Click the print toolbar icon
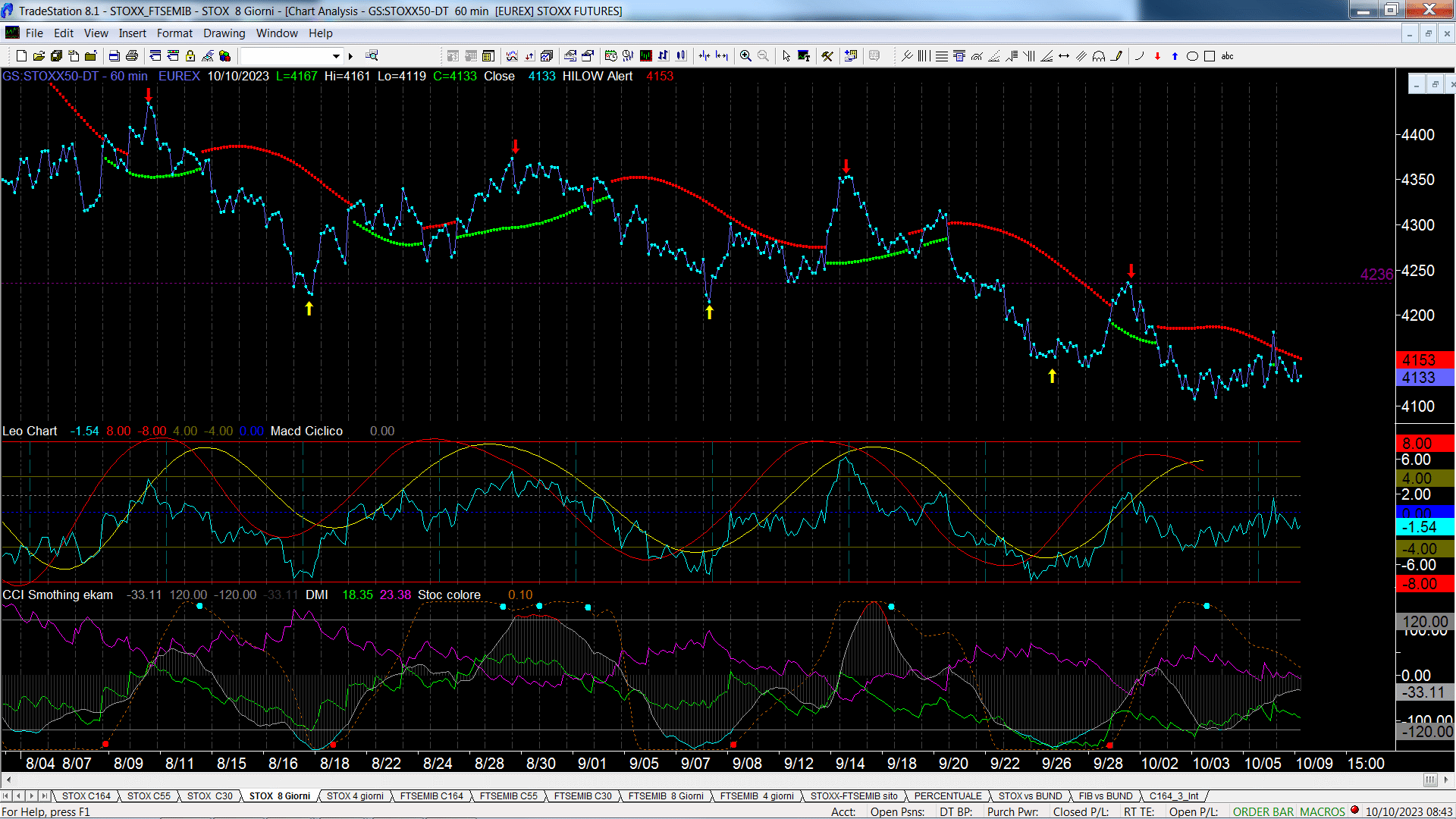 [x=131, y=56]
